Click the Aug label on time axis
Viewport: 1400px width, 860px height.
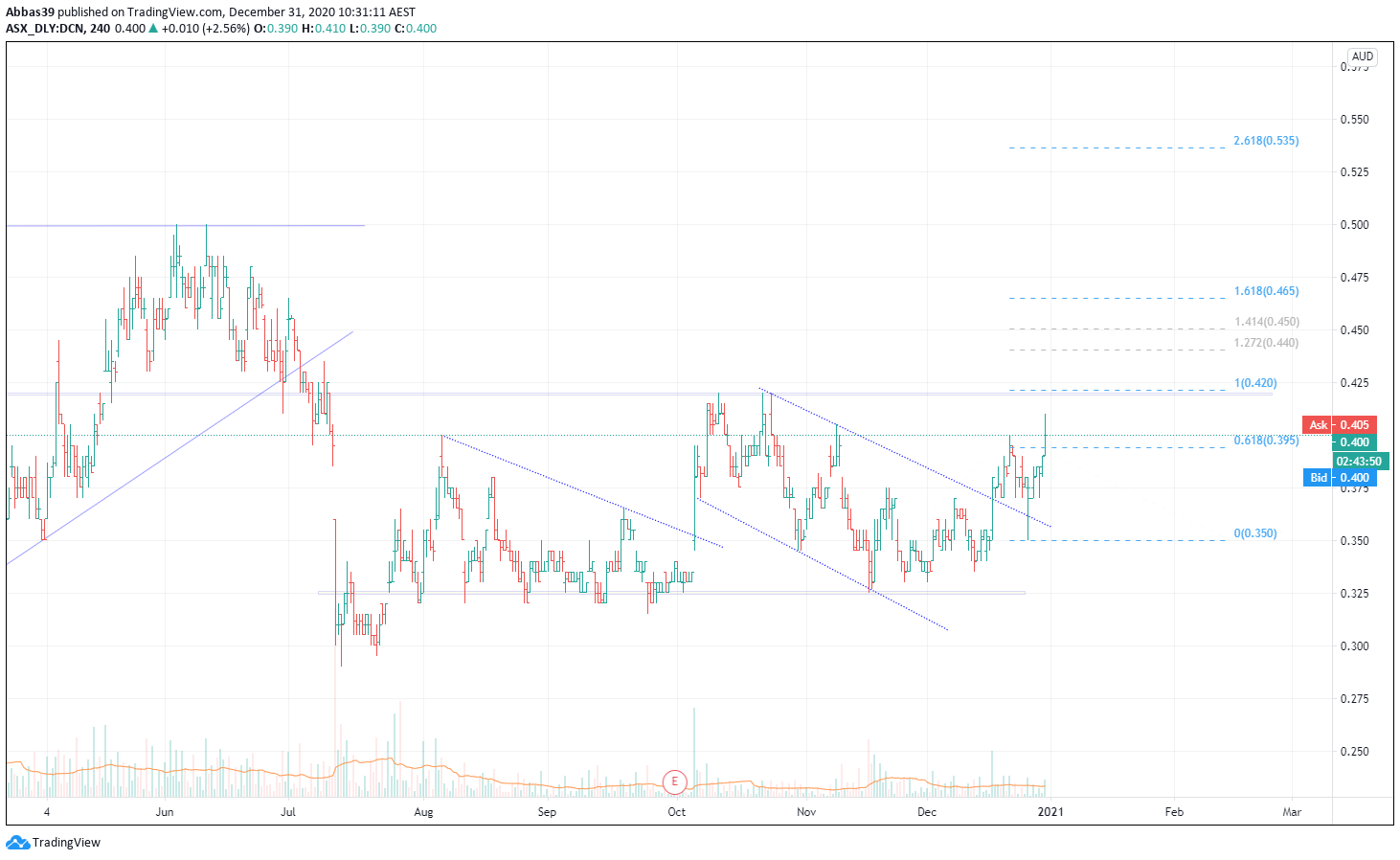click(423, 812)
